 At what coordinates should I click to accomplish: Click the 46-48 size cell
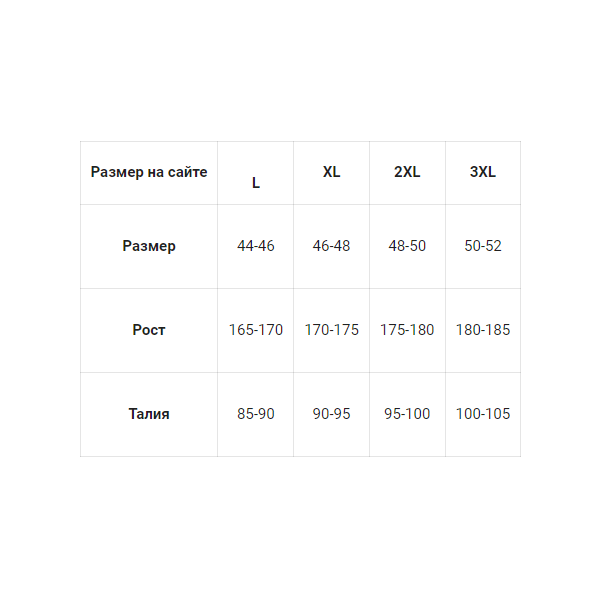click(331, 246)
